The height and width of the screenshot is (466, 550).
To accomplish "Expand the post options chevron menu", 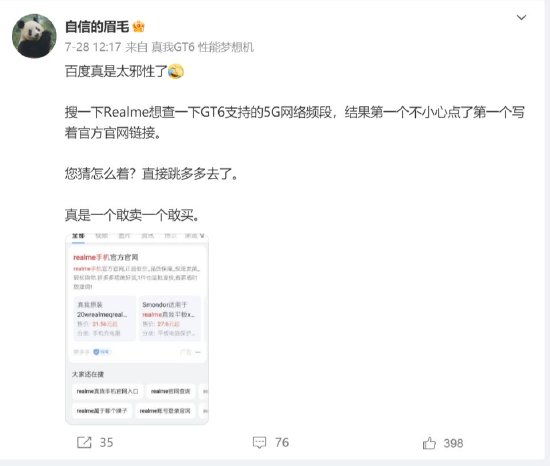I will (x=522, y=17).
